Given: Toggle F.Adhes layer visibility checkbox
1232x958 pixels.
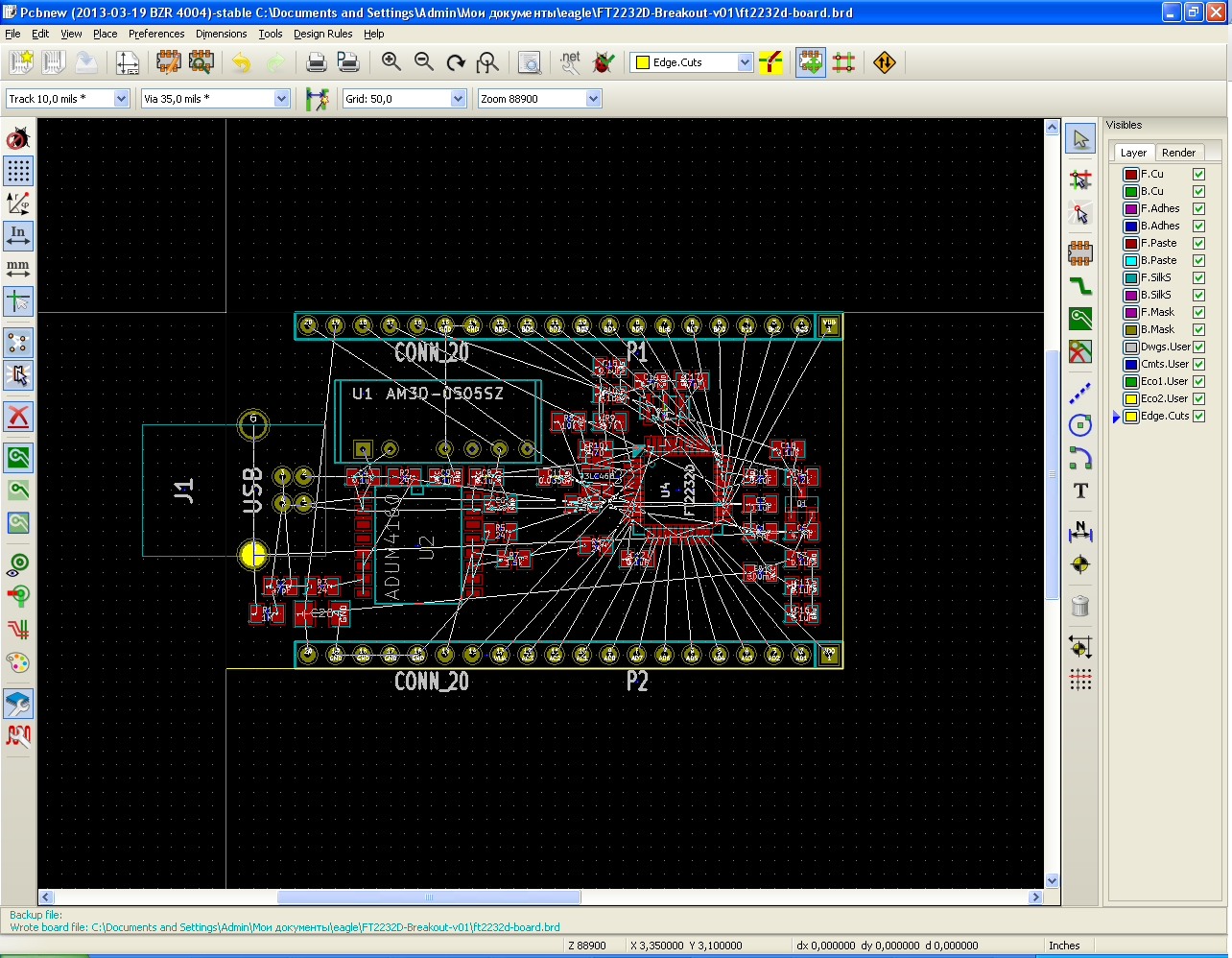Looking at the screenshot, I should 1198,208.
